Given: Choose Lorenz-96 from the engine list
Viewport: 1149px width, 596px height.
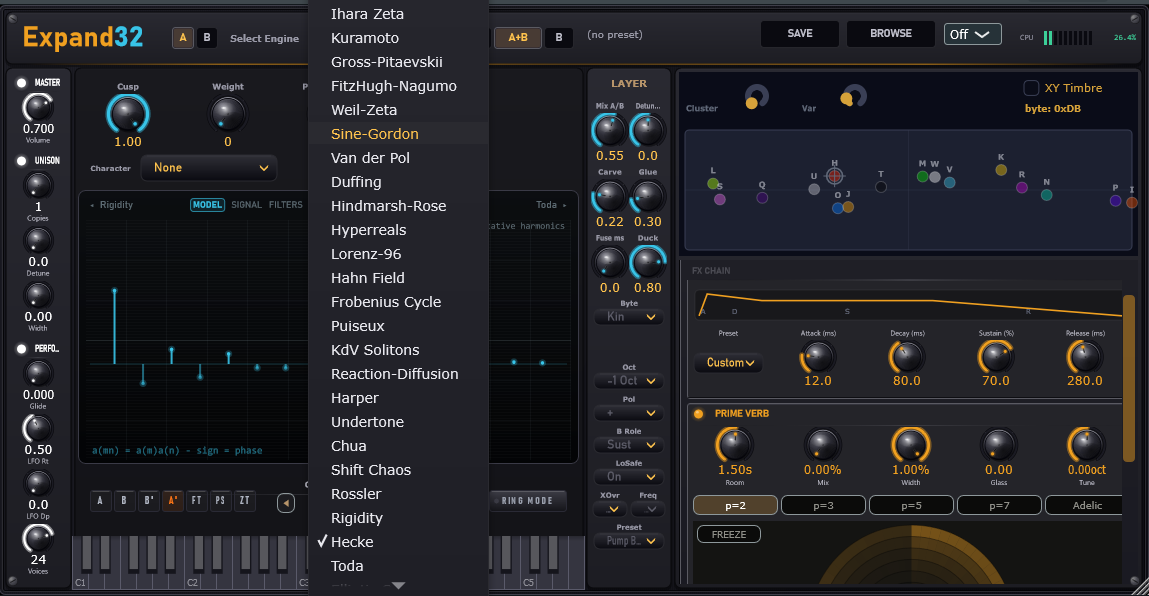Looking at the screenshot, I should tap(399, 254).
